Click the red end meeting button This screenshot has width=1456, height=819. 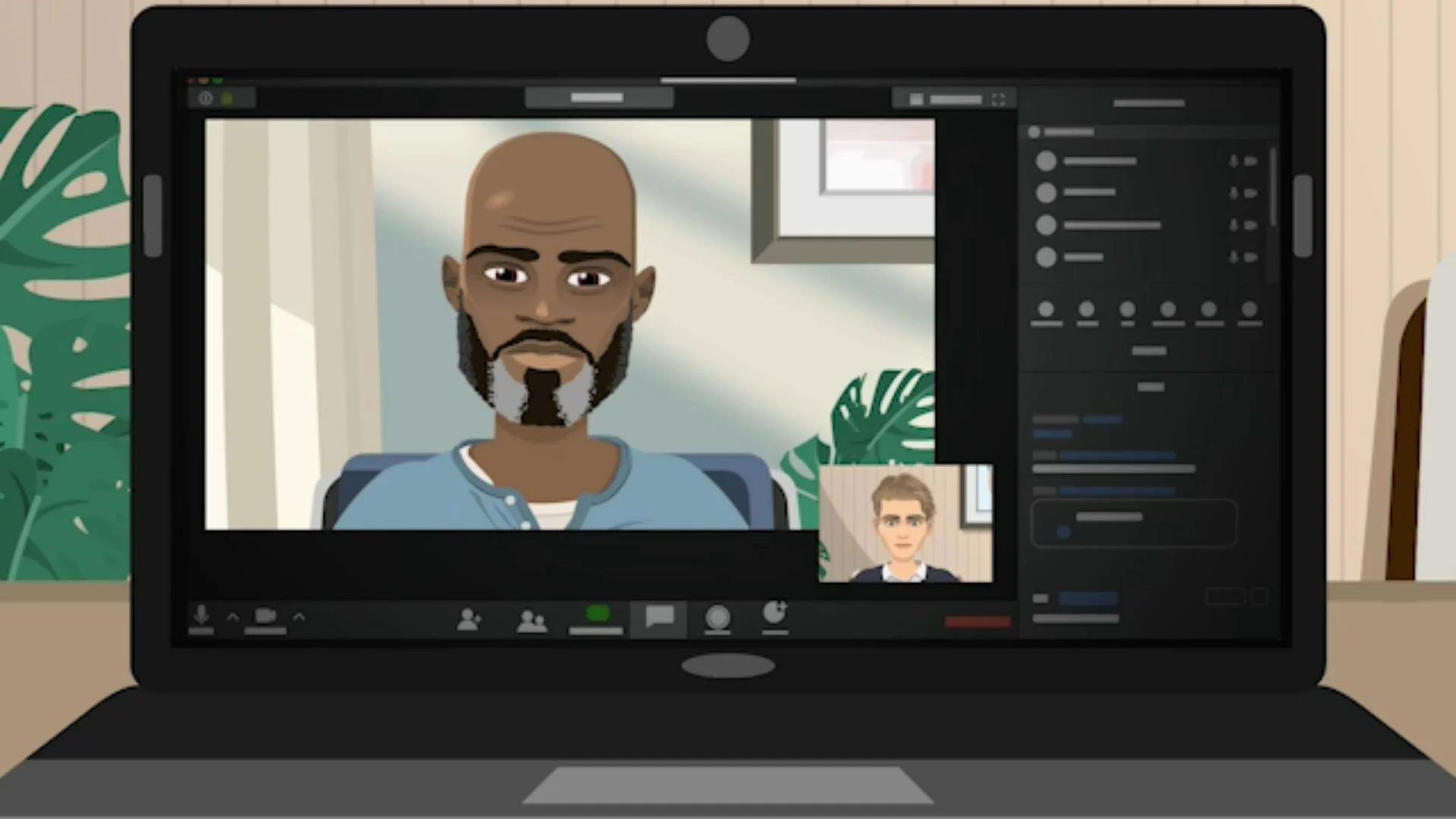(977, 622)
